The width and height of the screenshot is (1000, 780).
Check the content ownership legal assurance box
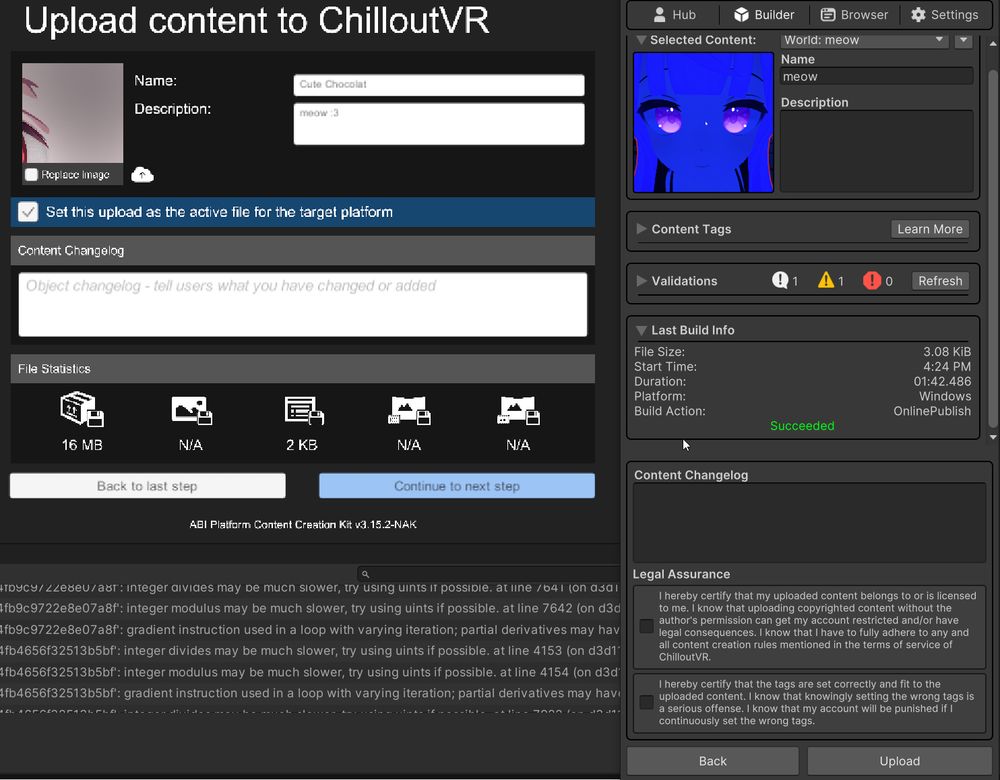pos(646,626)
